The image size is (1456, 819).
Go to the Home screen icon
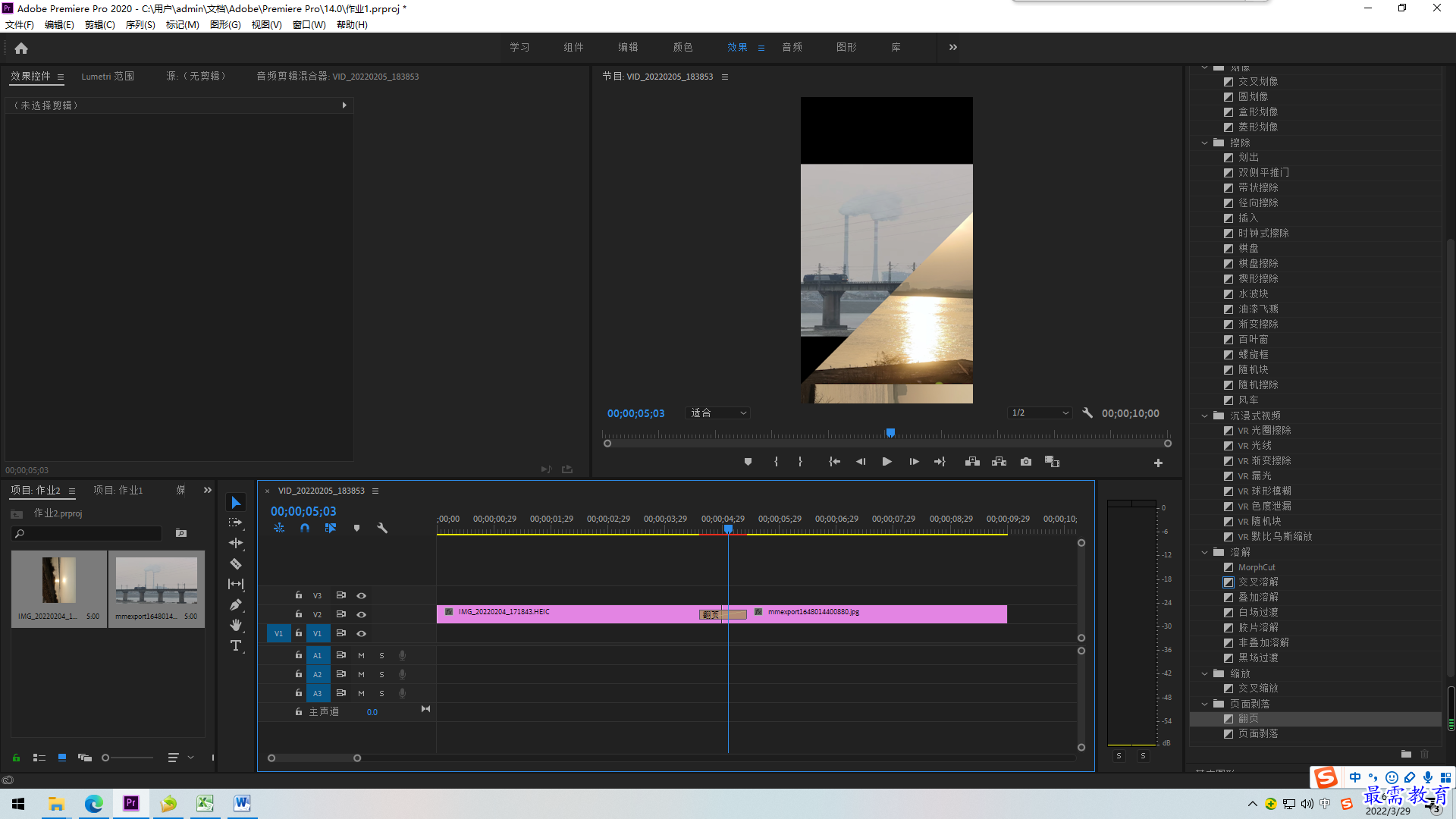coord(21,48)
